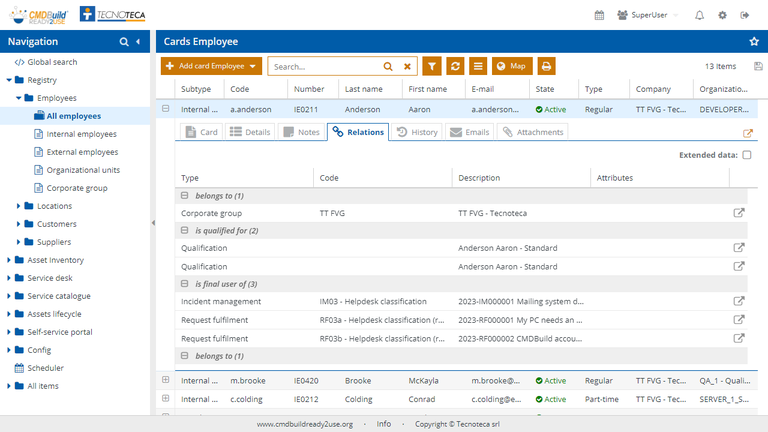The image size is (768, 432).
Task: Collapse the 'is final user of (3)' group
Action: click(185, 284)
